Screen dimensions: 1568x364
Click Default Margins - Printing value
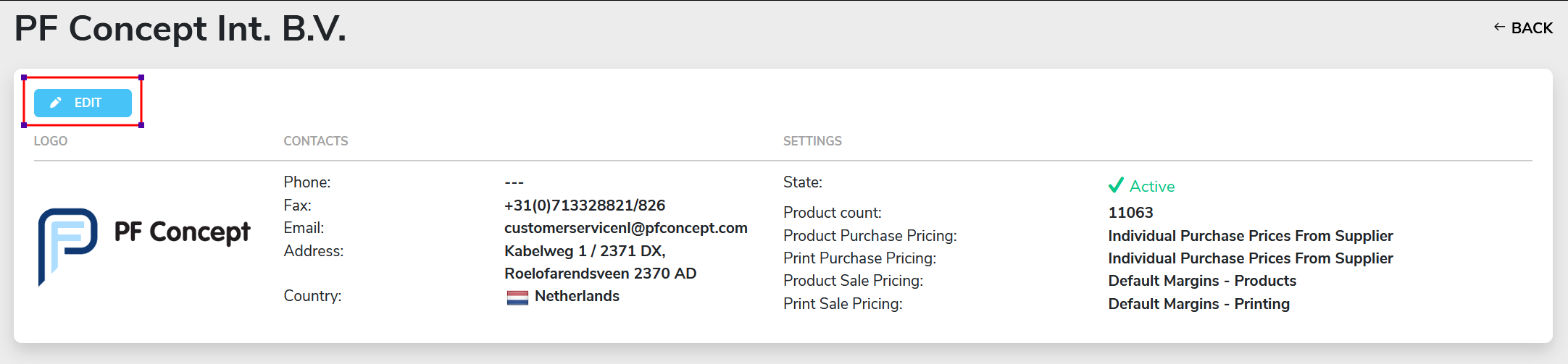[x=1199, y=304]
